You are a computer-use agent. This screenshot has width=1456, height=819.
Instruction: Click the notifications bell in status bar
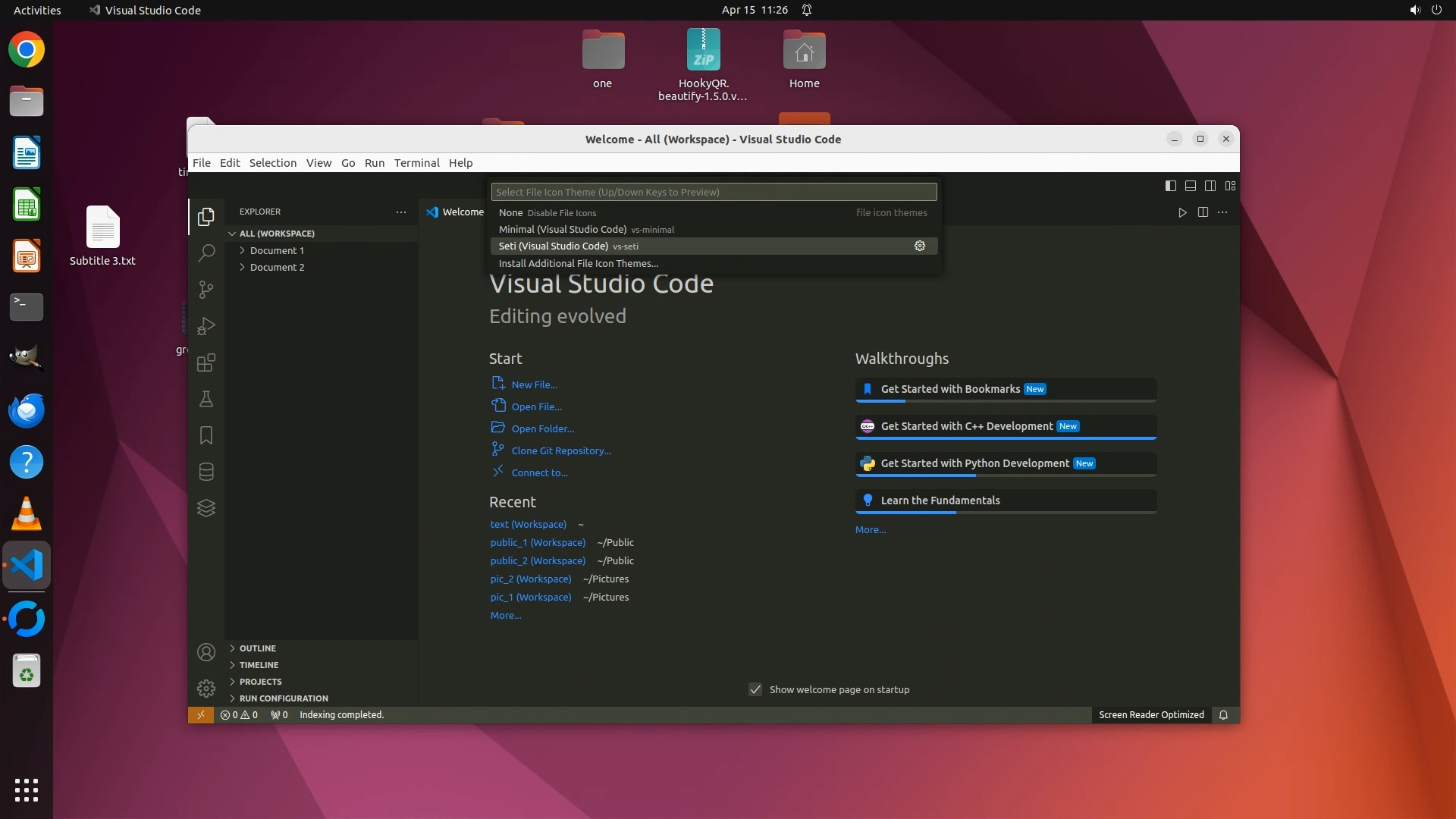1223,714
